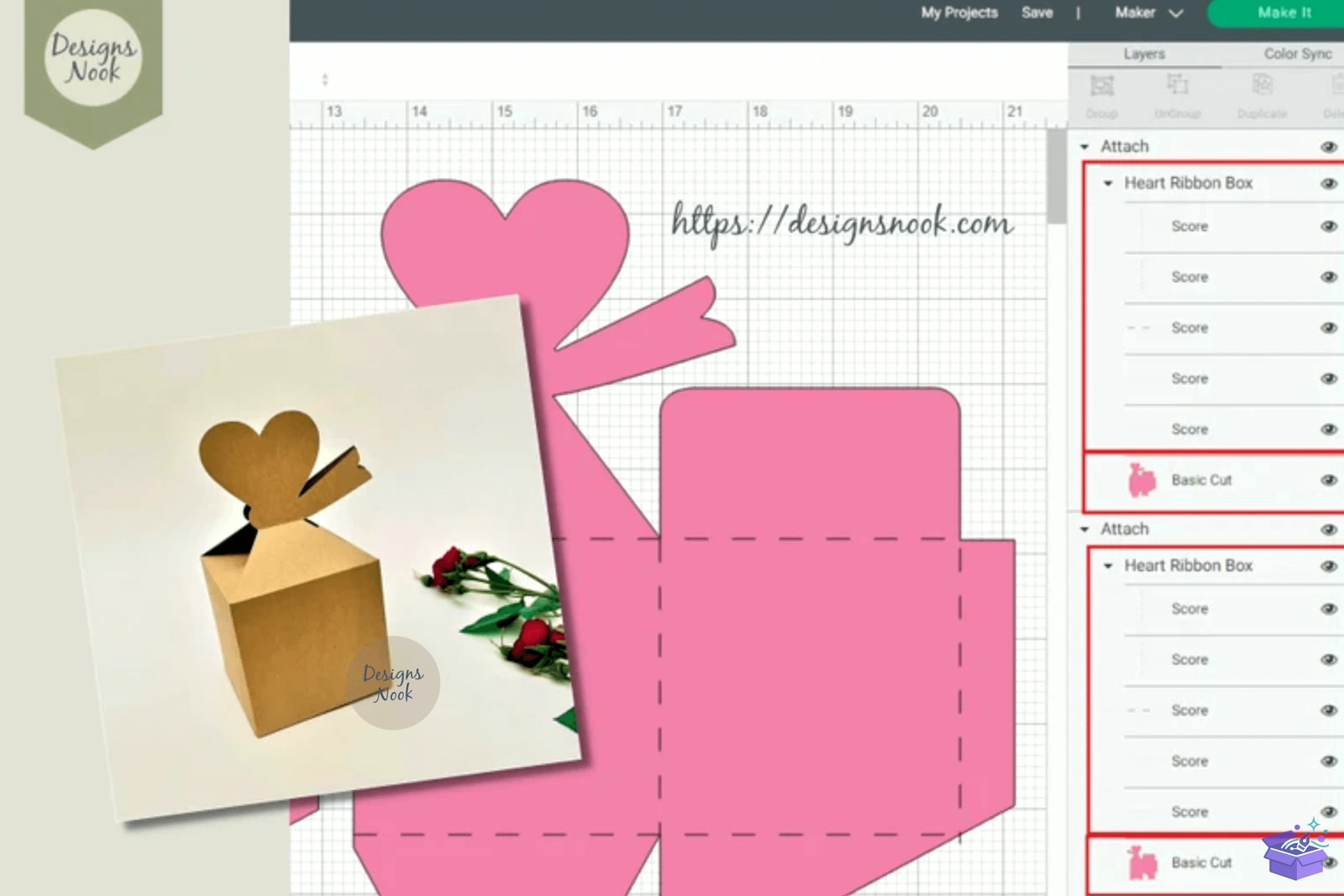1344x896 pixels.
Task: Open the purple magic box icon
Action: coord(1296,850)
